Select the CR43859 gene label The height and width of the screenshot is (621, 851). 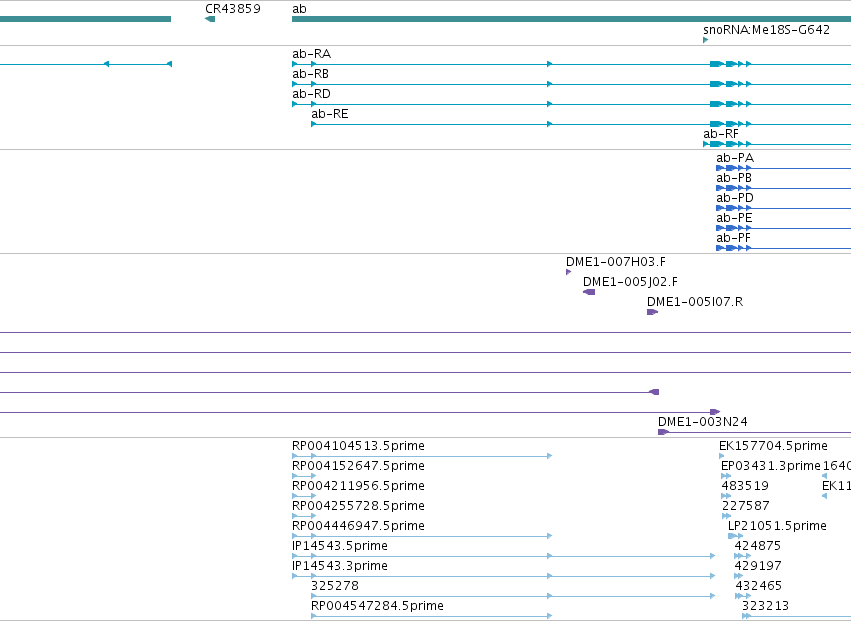point(233,9)
